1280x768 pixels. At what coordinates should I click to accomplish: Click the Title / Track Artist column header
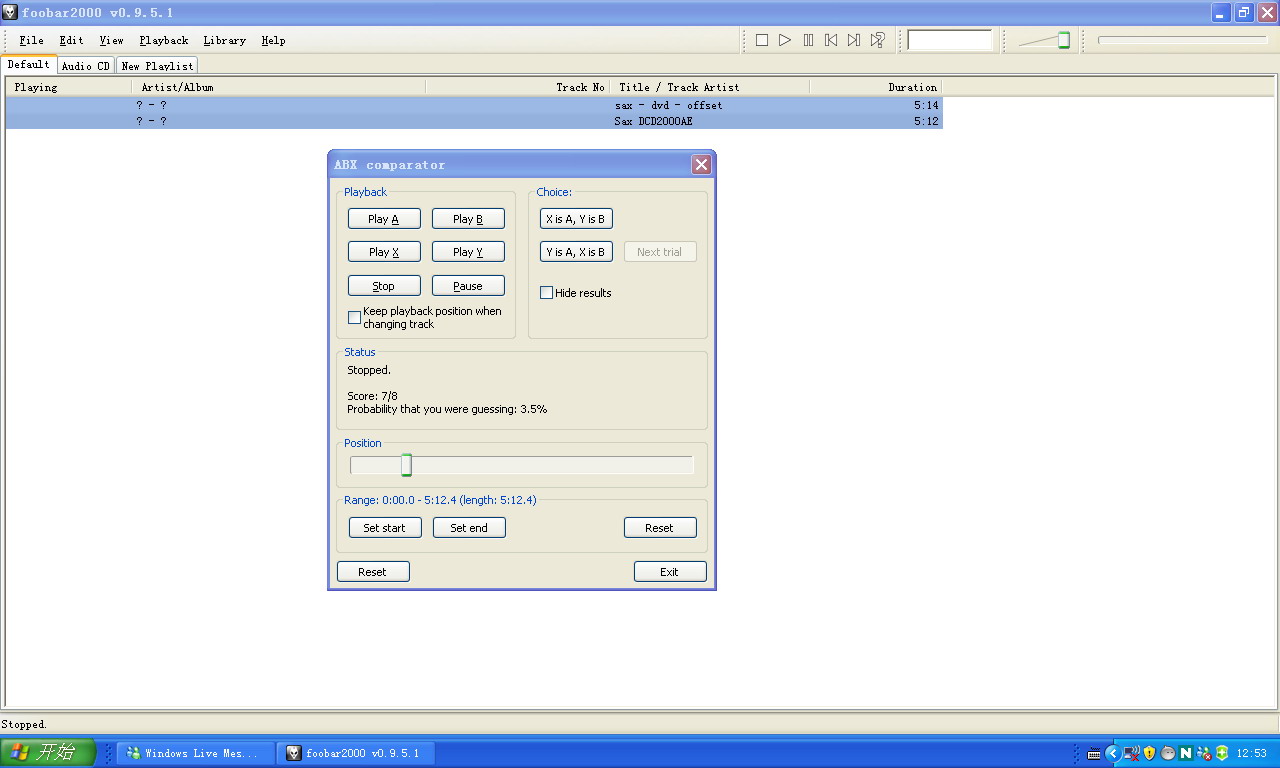[x=710, y=87]
